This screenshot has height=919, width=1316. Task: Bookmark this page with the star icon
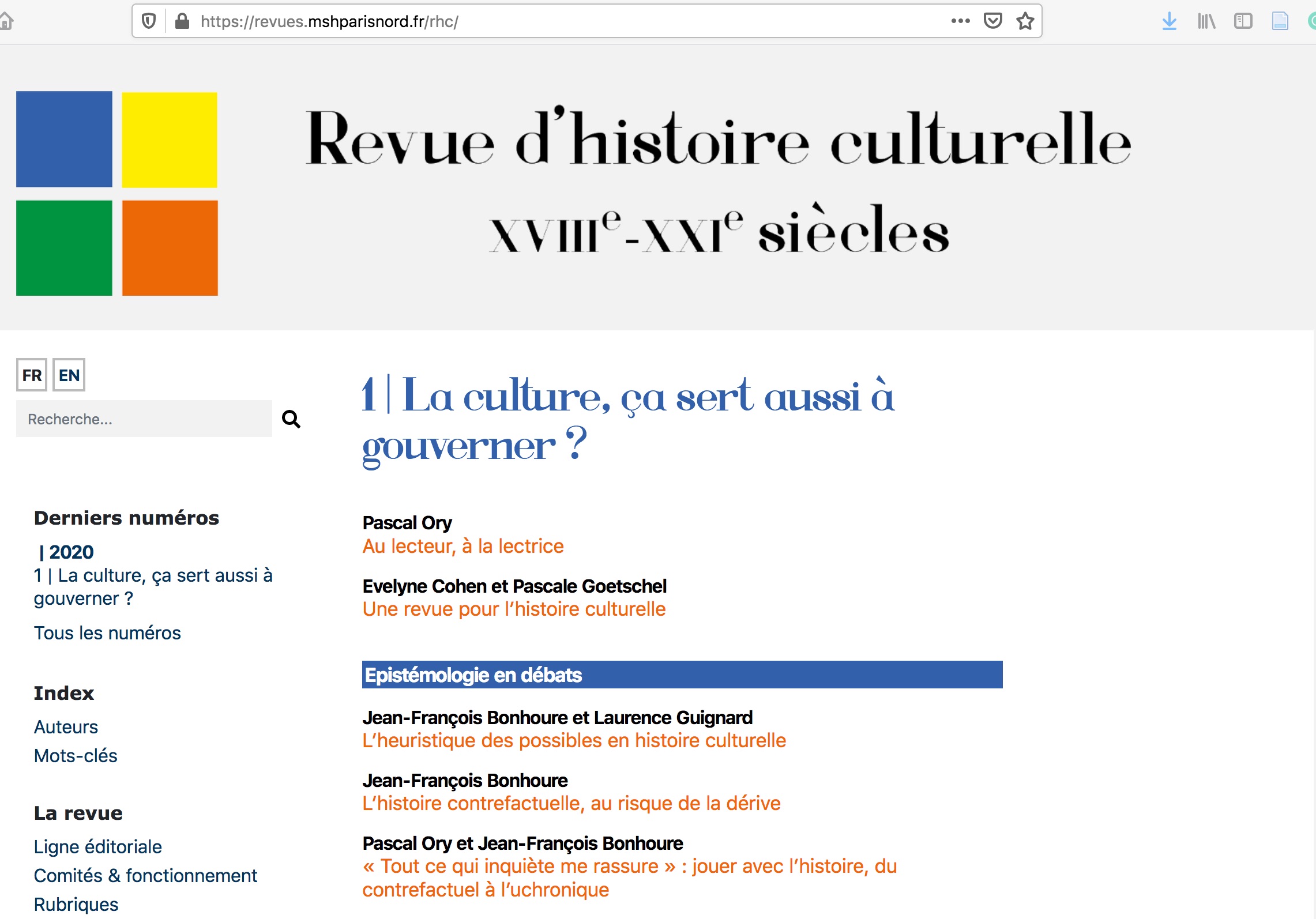1025,21
